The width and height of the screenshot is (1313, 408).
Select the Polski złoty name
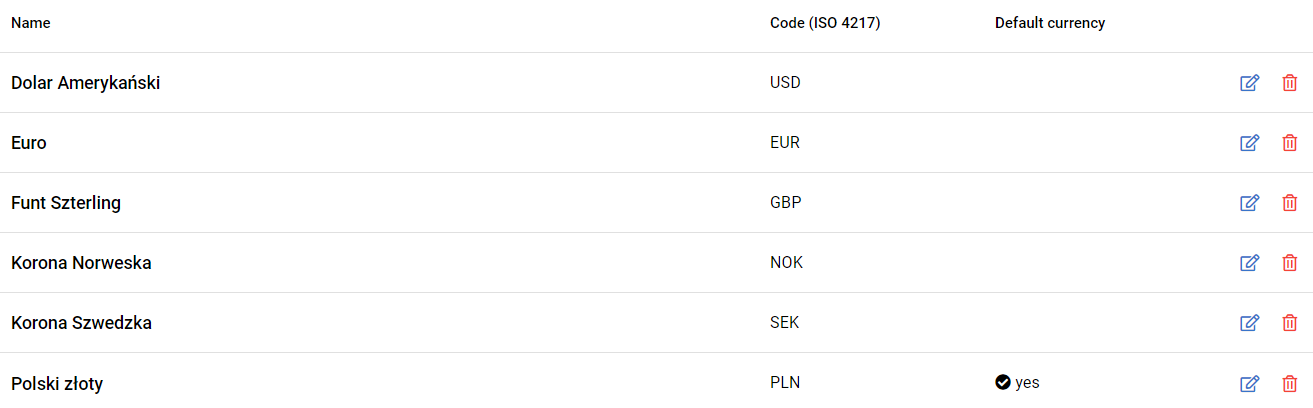(57, 383)
